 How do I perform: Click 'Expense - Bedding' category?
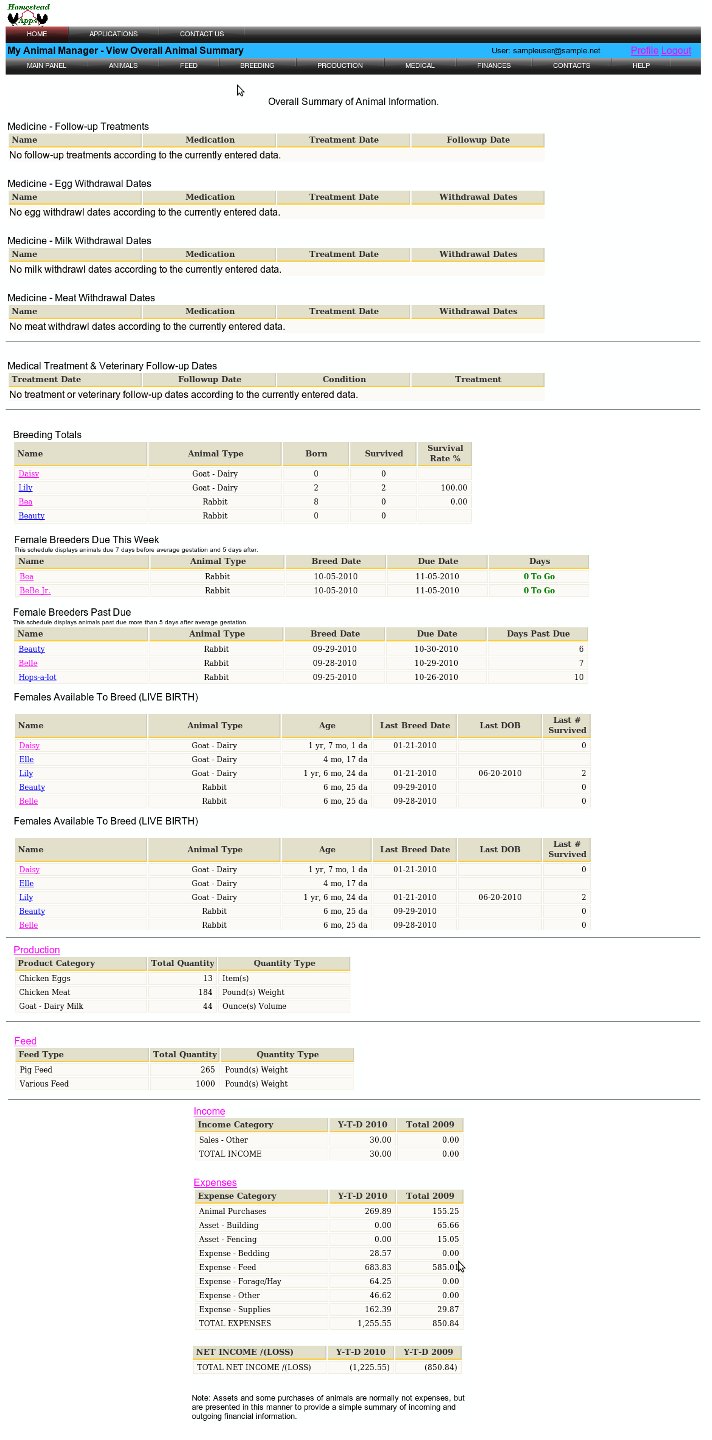(x=262, y=1252)
